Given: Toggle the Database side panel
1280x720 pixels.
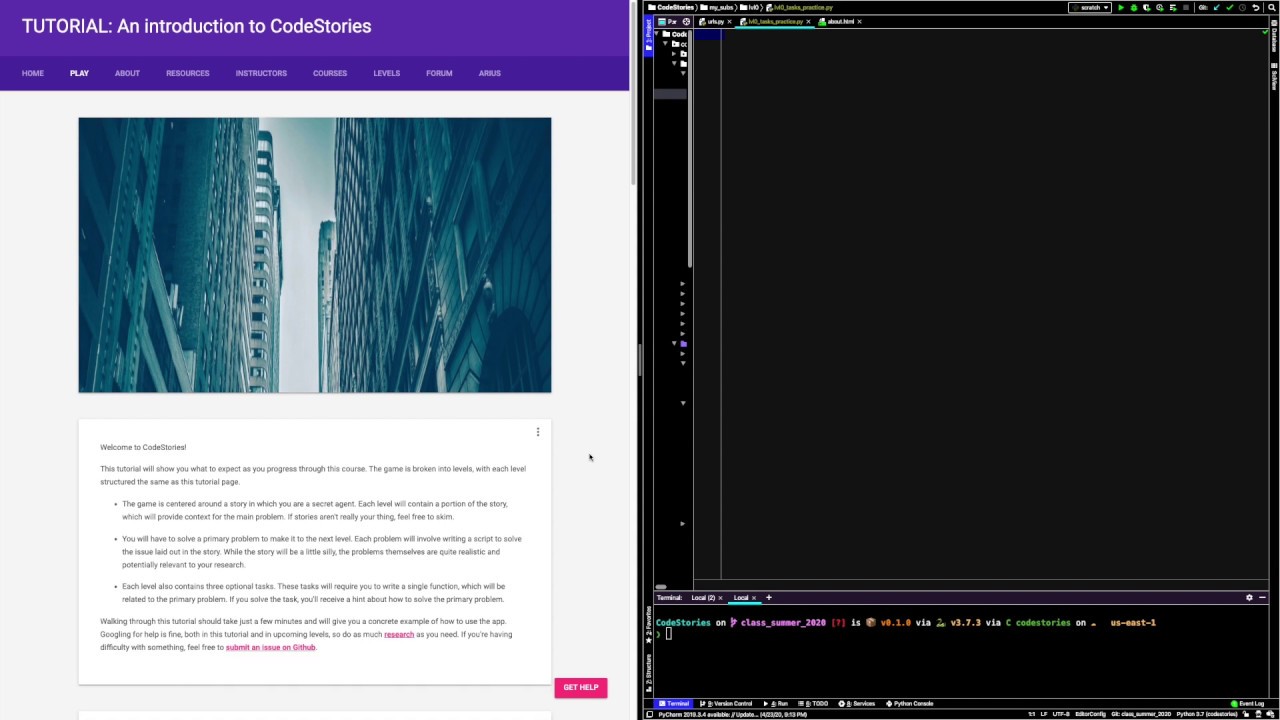Looking at the screenshot, I should point(1274,36).
